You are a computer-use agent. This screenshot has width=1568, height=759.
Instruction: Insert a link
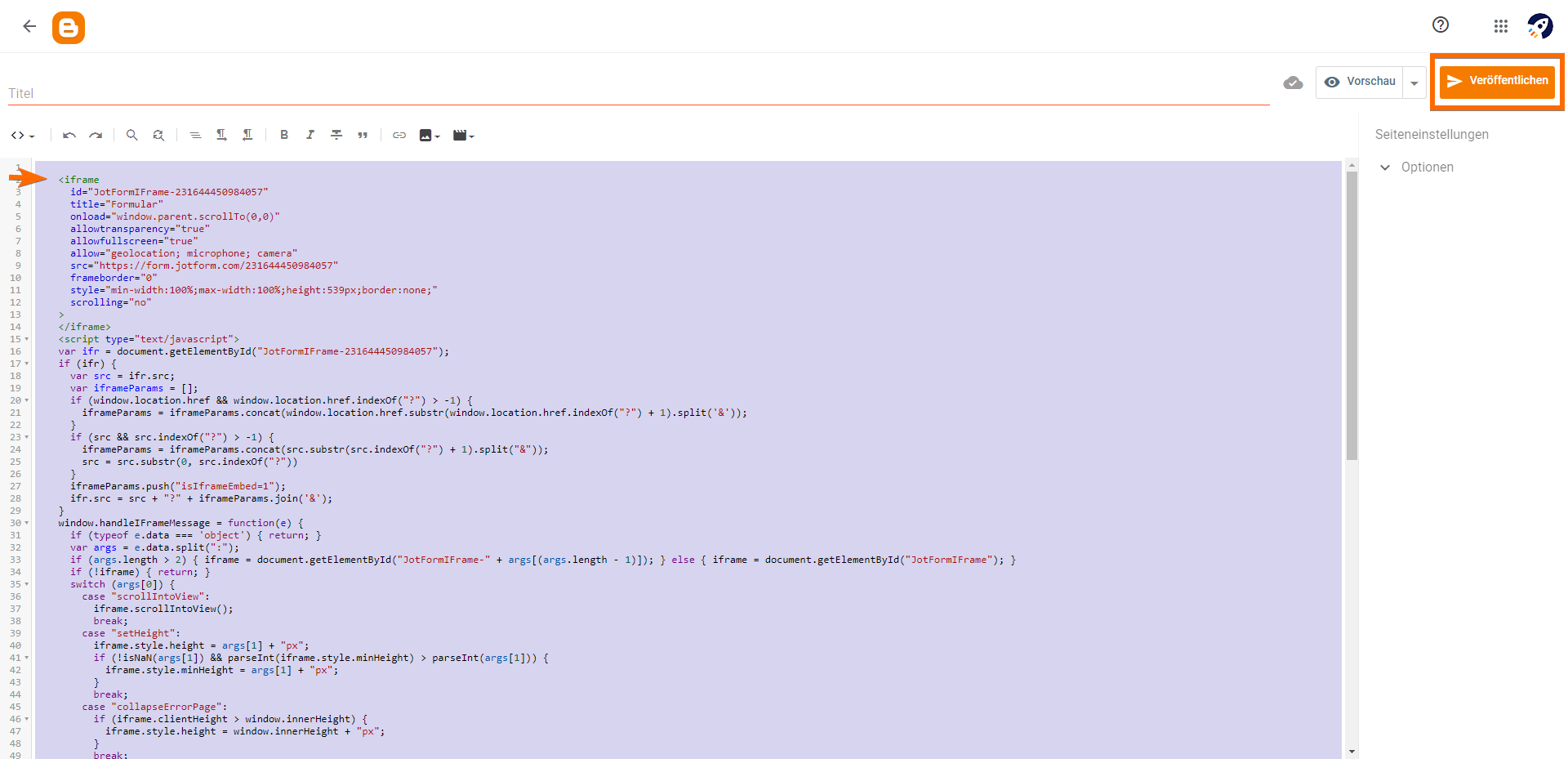click(x=399, y=136)
